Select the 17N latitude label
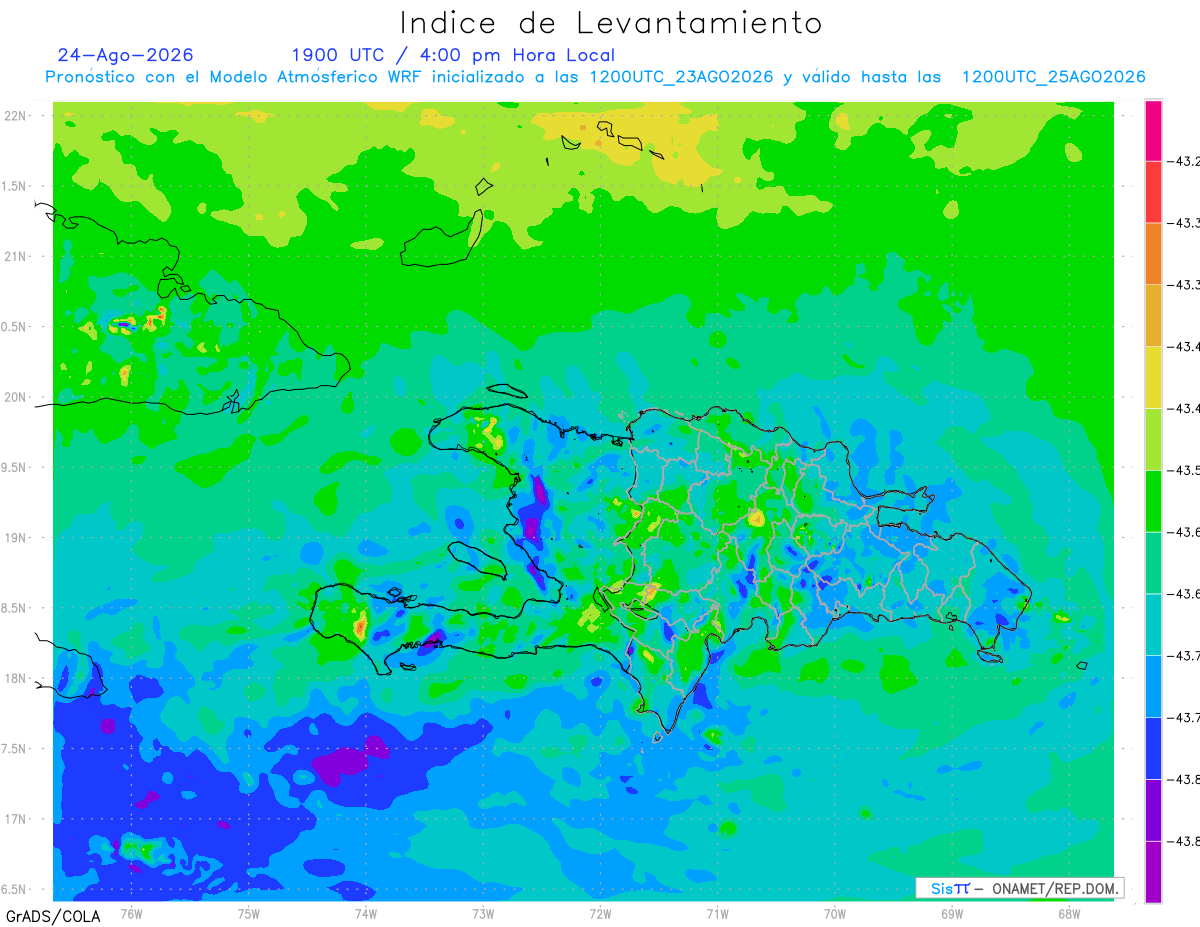1200x927 pixels. click(15, 819)
